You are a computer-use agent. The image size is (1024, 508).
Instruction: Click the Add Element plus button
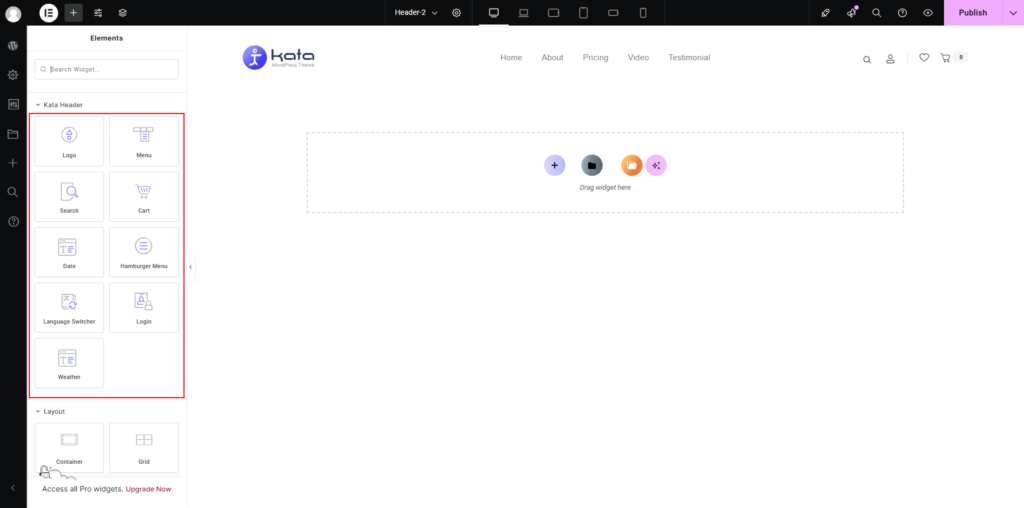coord(73,13)
